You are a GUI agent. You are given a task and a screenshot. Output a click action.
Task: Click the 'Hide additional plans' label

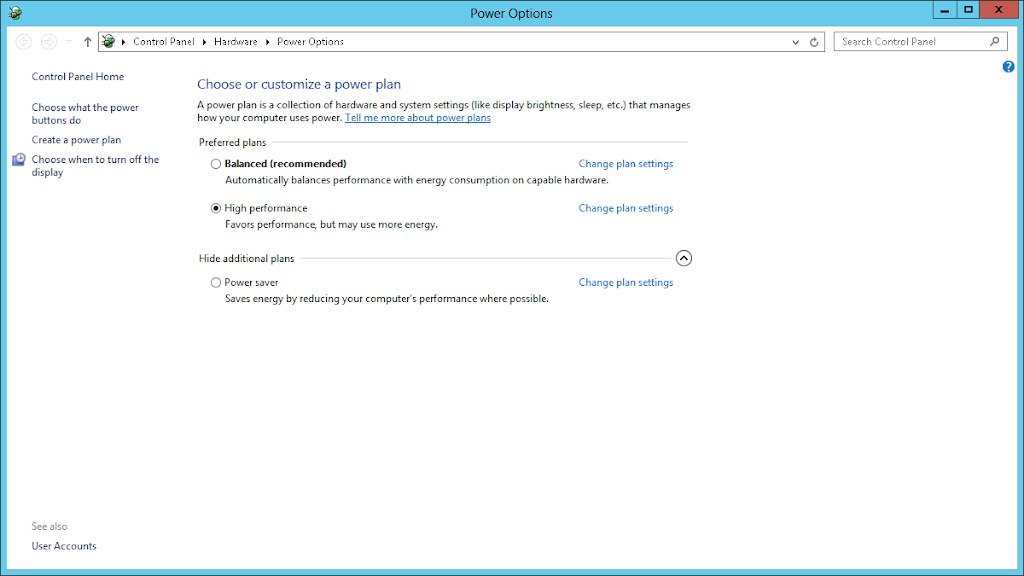tap(247, 259)
